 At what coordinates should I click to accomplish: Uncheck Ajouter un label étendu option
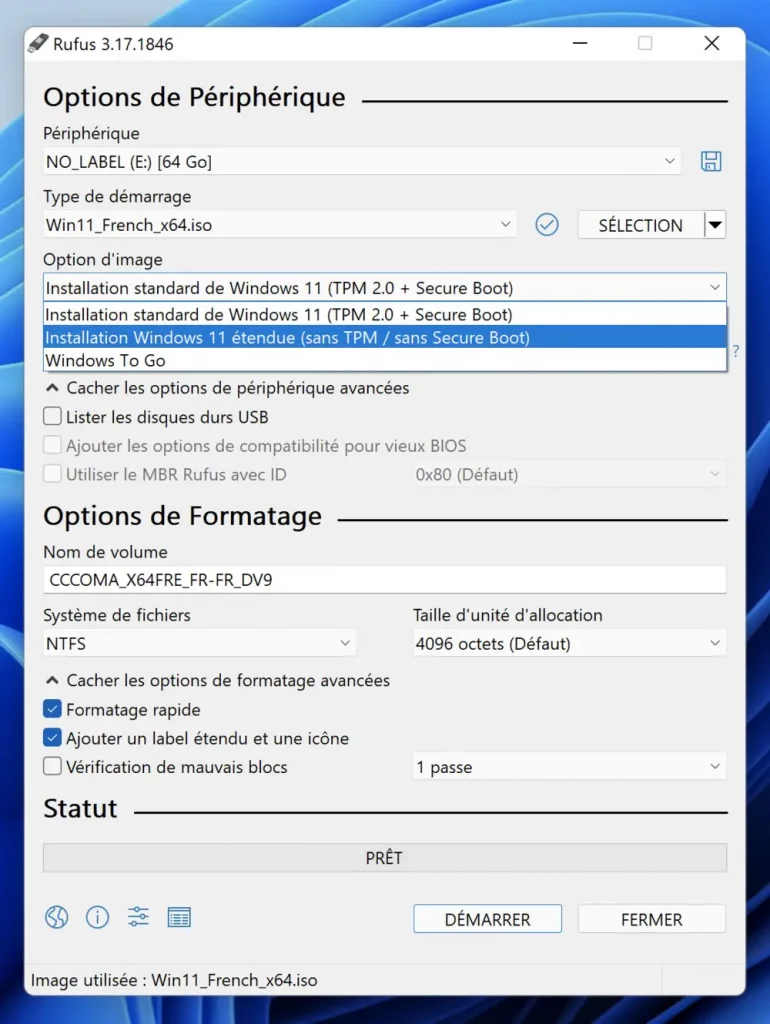click(52, 739)
